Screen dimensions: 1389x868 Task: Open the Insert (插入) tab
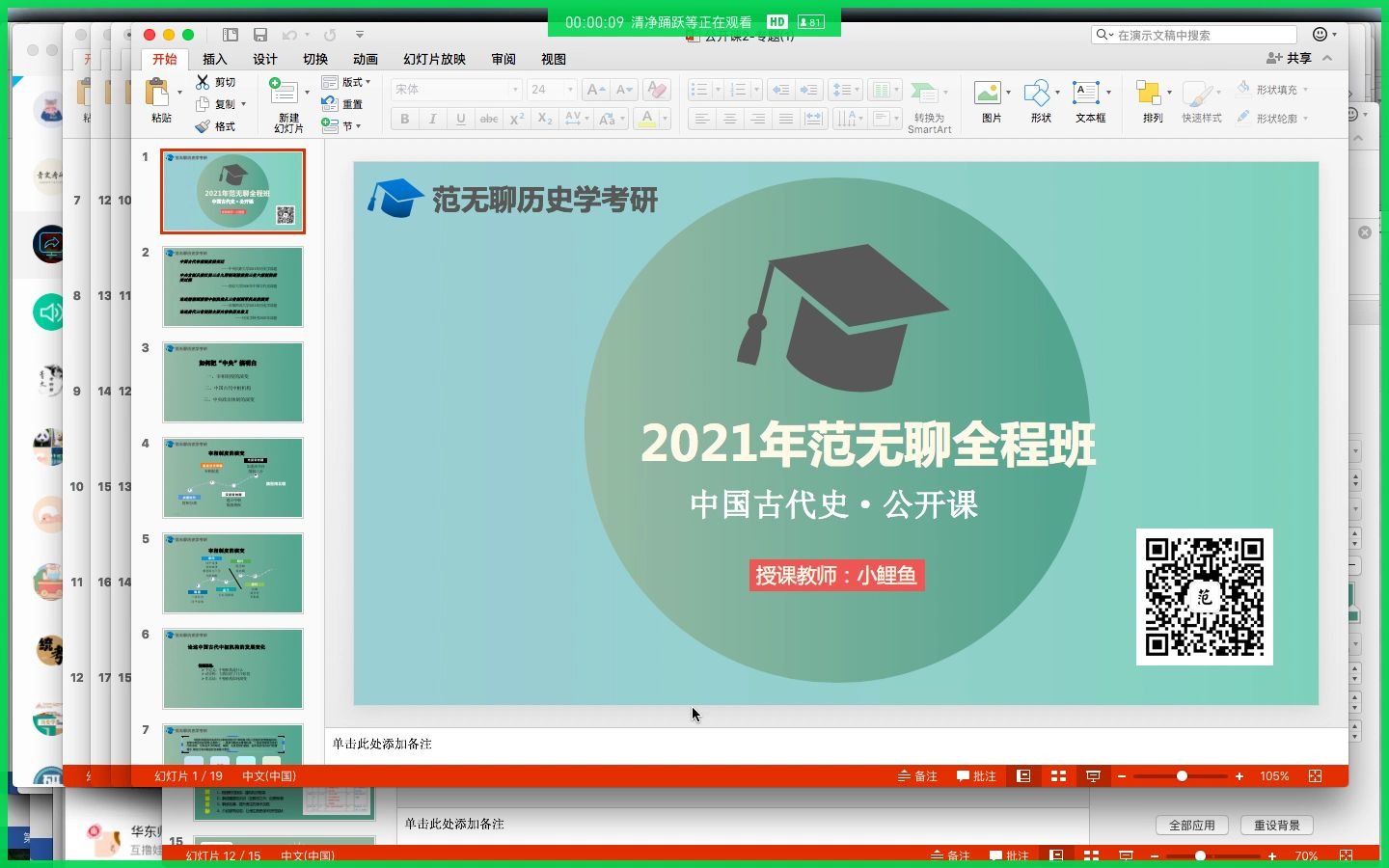(x=215, y=59)
